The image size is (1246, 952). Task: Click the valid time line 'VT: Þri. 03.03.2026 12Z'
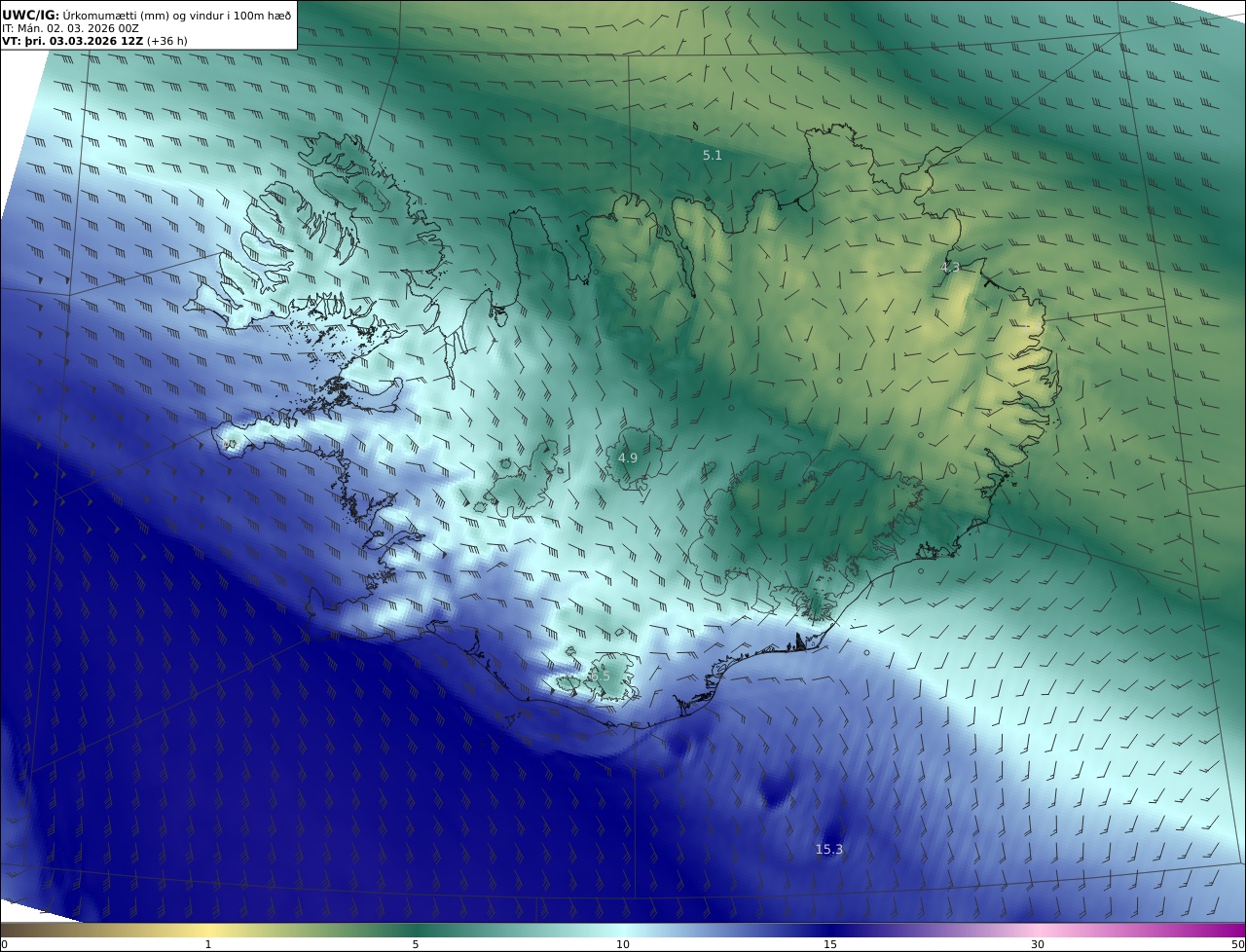point(73,41)
